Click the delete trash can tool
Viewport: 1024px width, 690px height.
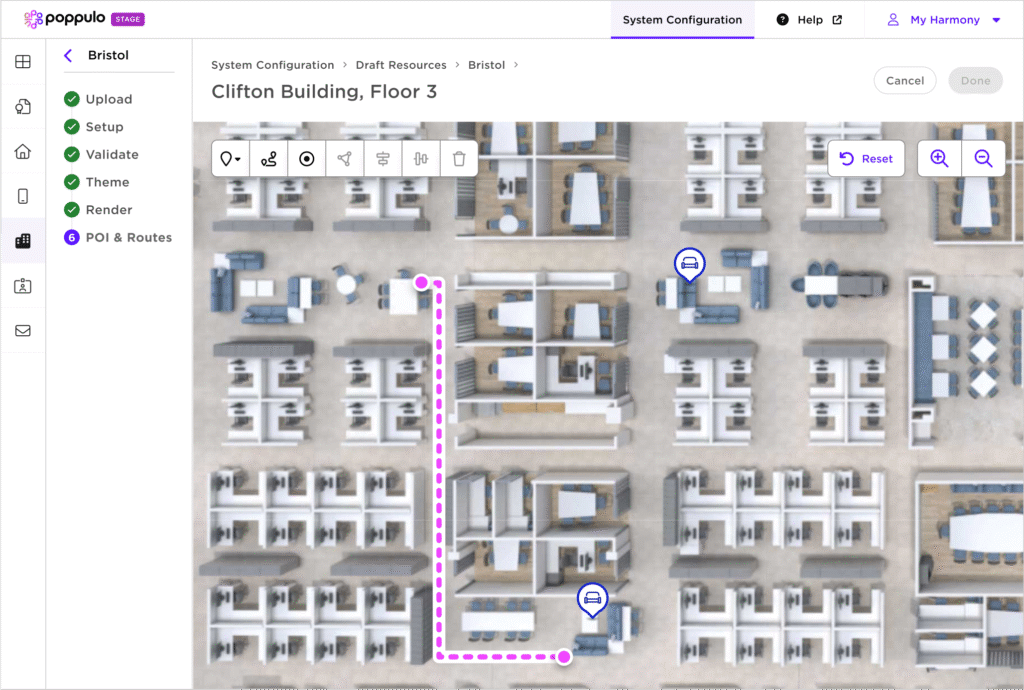pyautogui.click(x=459, y=159)
